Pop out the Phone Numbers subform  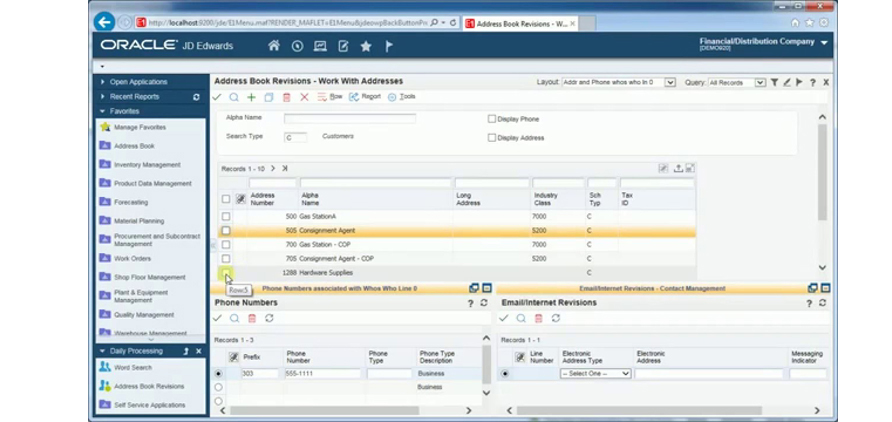474,288
